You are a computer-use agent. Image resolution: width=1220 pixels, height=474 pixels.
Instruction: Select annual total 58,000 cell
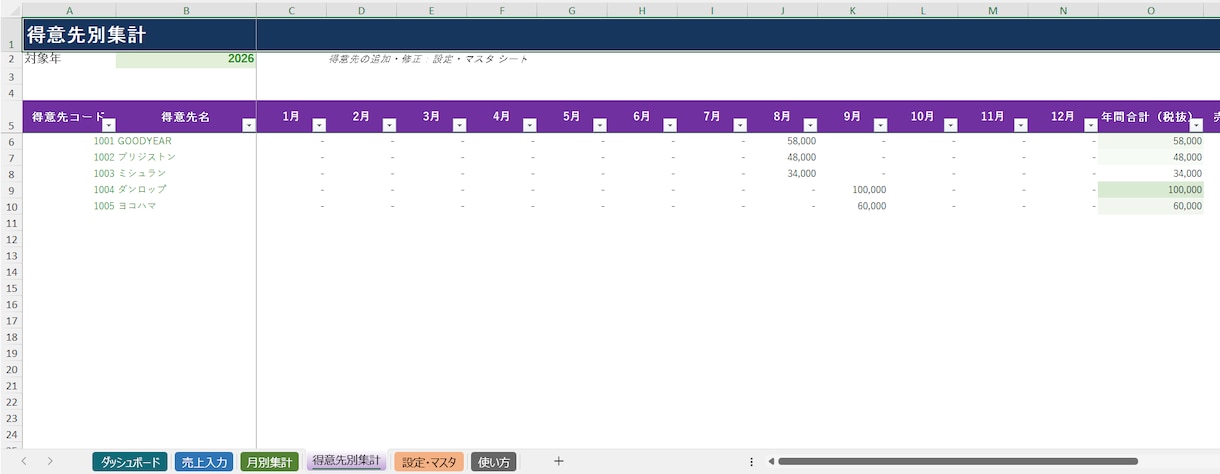[x=1151, y=141]
